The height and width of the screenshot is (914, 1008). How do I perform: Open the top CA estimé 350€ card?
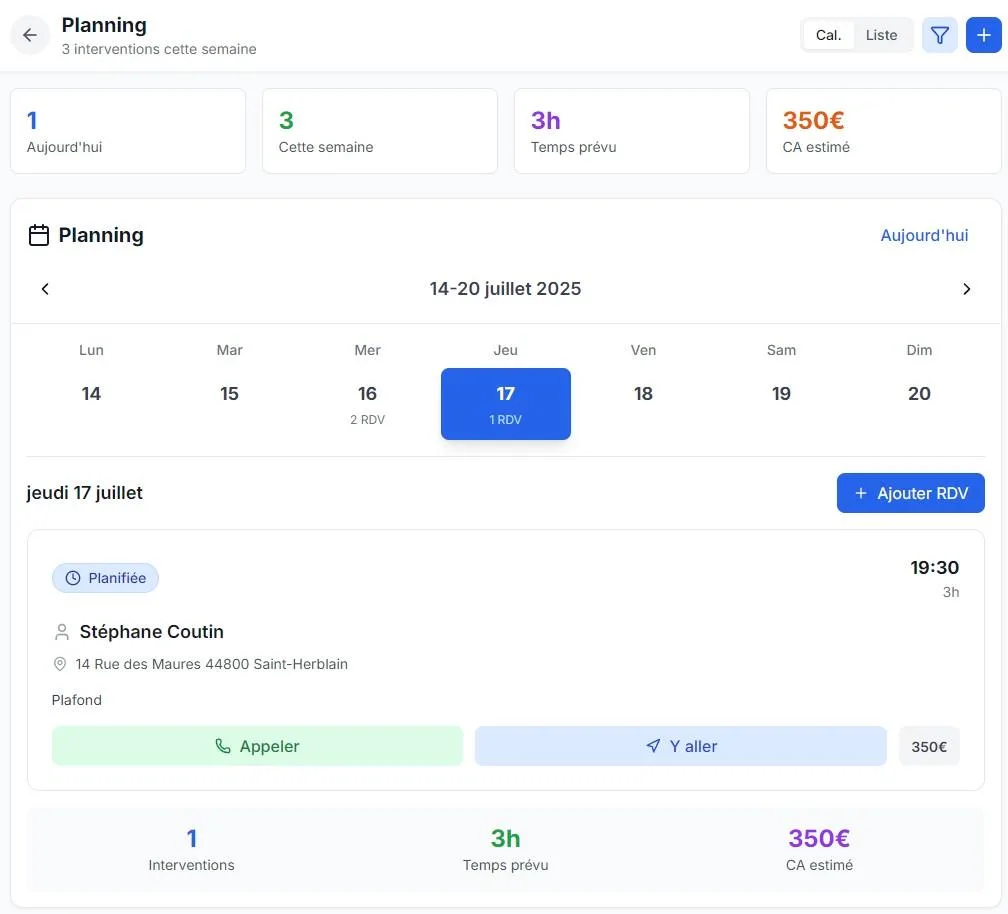tap(884, 131)
